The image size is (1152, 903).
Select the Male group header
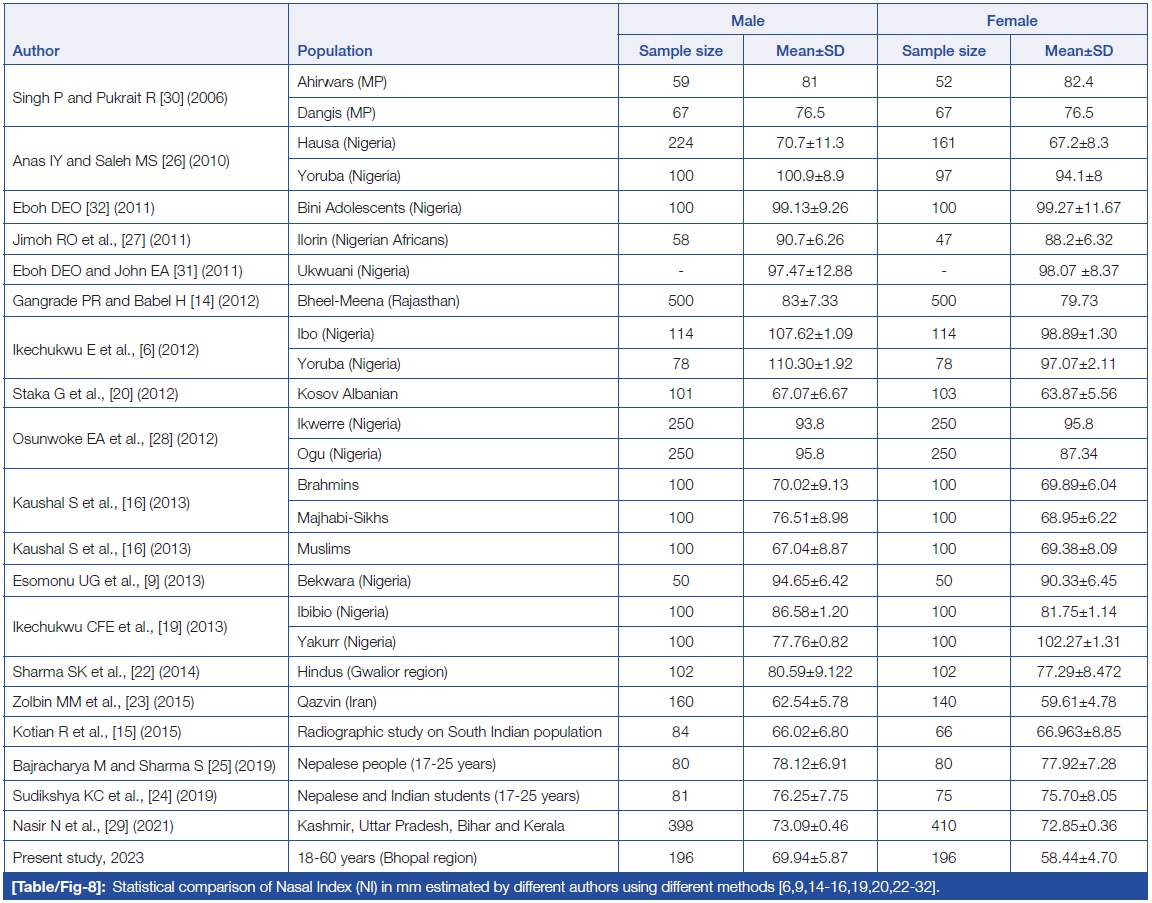pos(747,20)
